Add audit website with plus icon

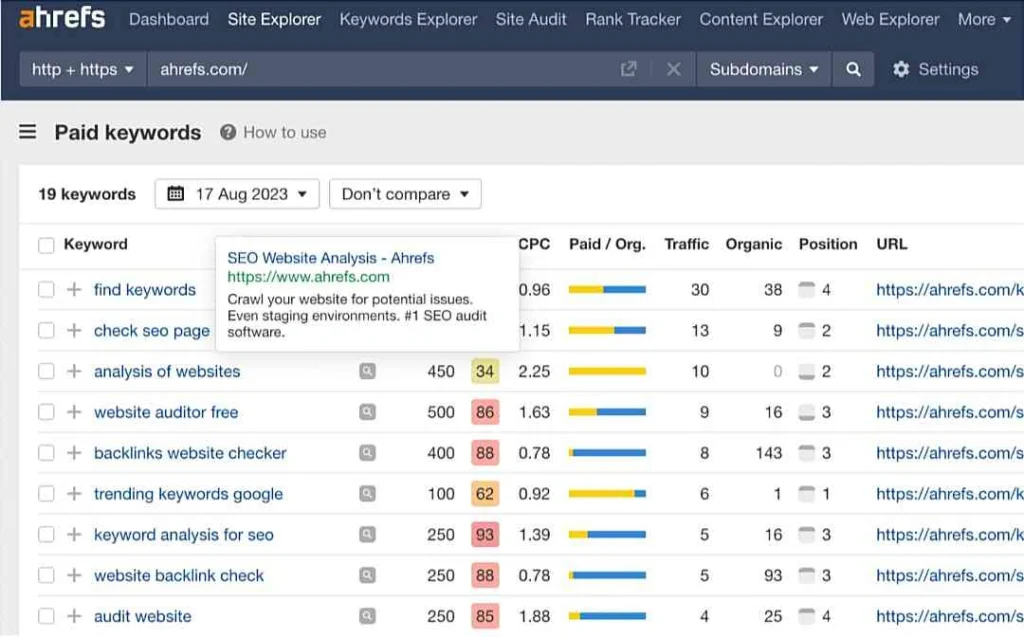click(x=74, y=616)
